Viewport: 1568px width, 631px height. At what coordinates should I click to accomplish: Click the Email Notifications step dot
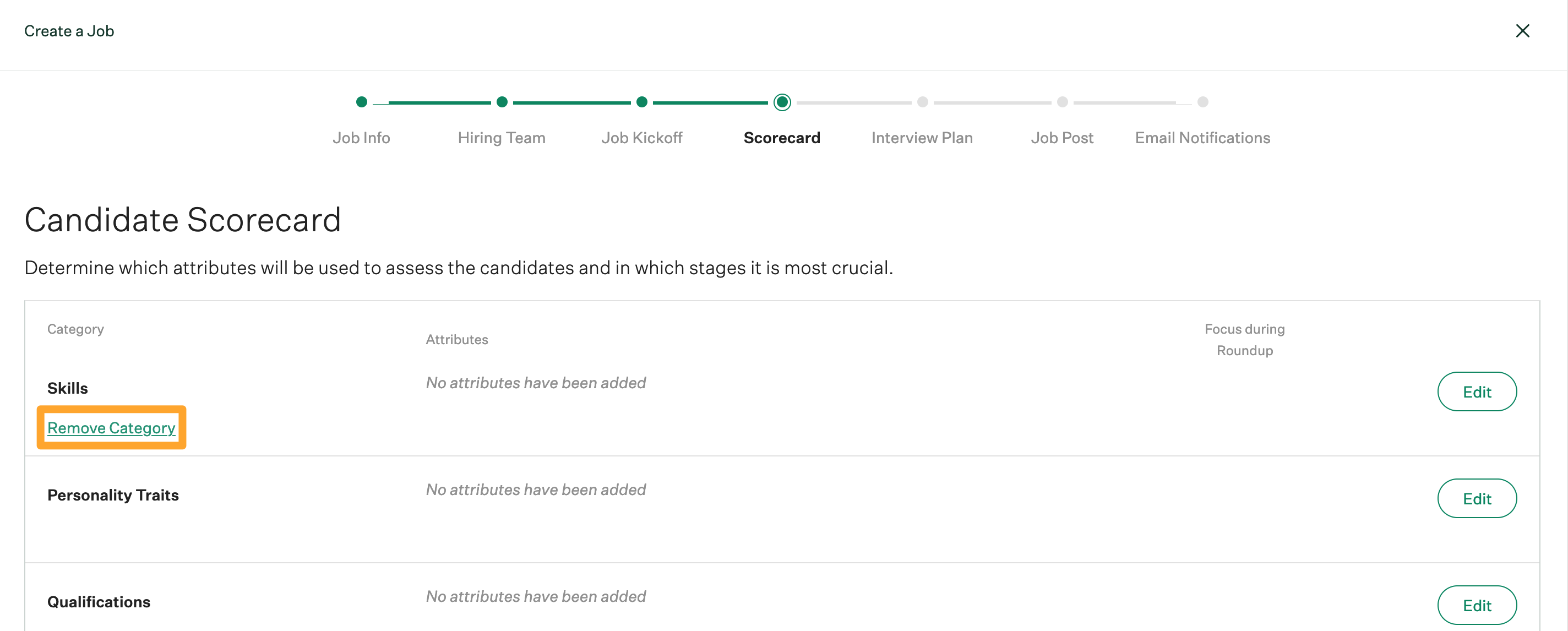(x=1202, y=102)
